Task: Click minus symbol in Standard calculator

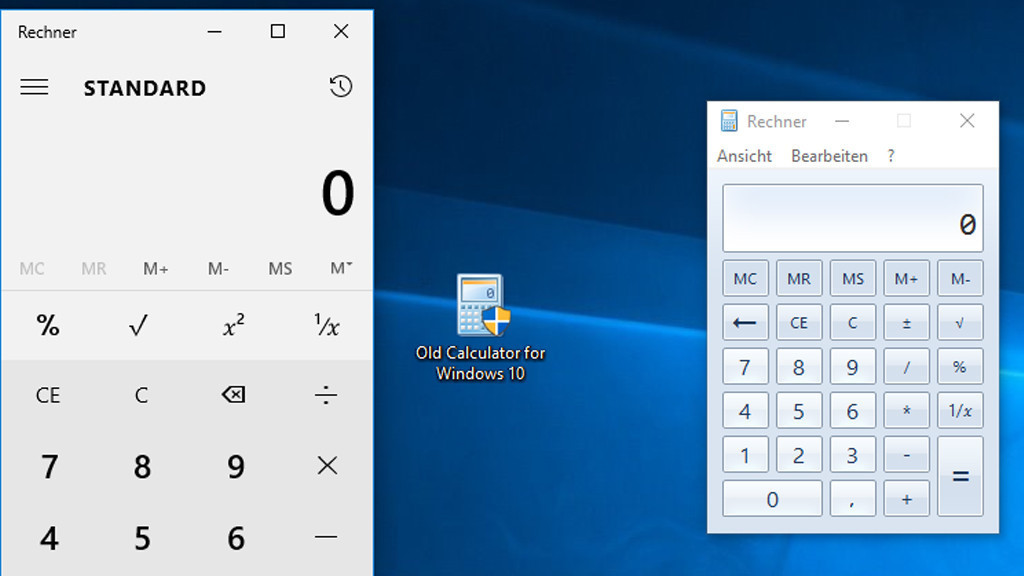Action: 326,537
